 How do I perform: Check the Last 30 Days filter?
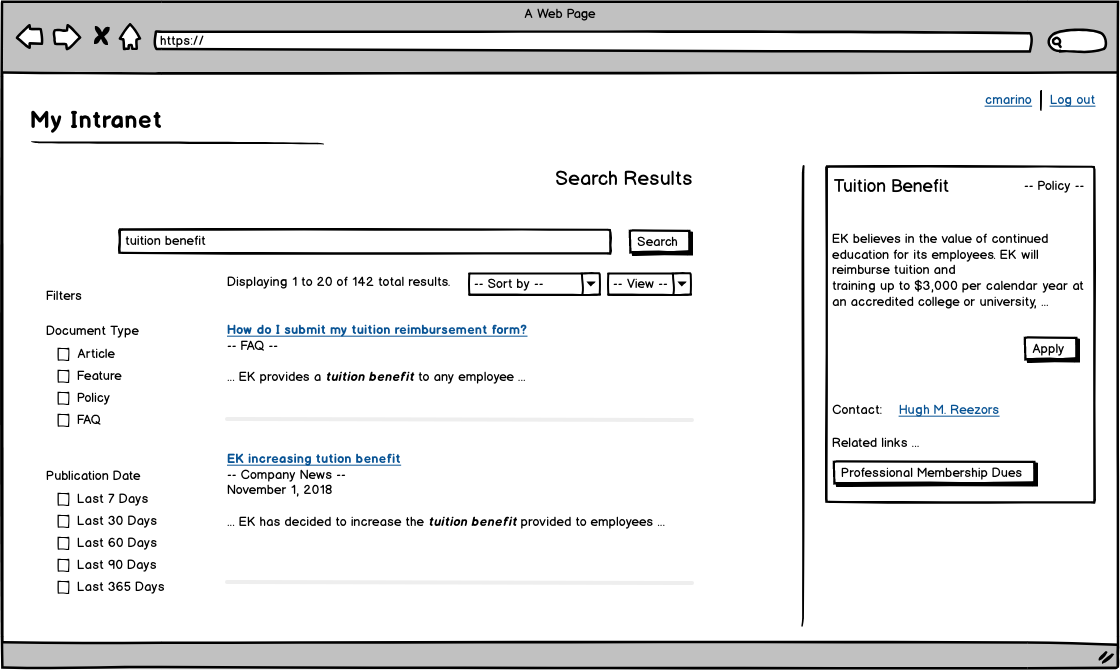pos(64,521)
